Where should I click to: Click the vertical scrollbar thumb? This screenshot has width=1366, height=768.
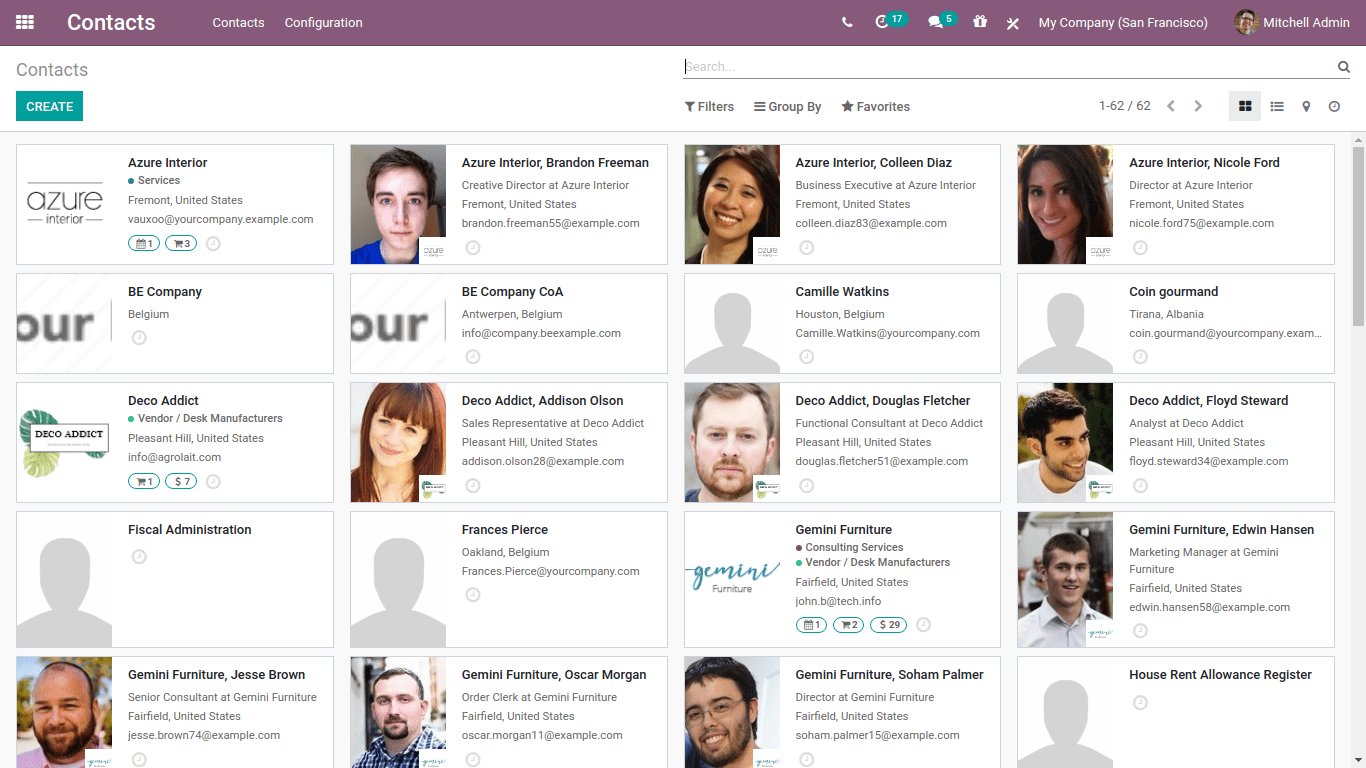(1358, 235)
